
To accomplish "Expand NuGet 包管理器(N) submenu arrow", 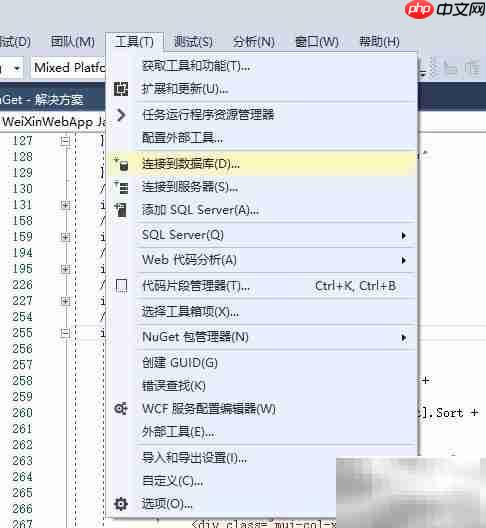I will (403, 337).
